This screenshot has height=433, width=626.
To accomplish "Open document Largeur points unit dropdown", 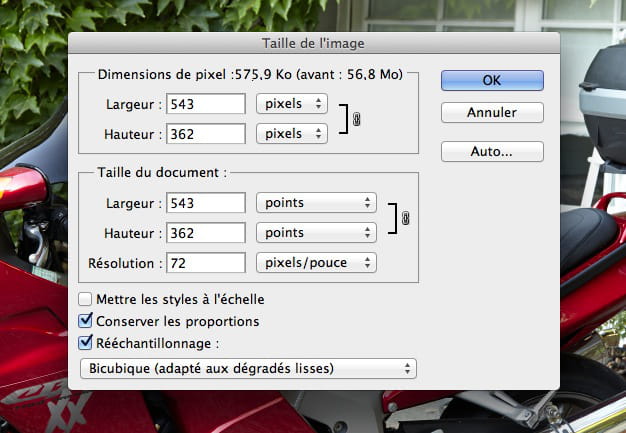I will (x=316, y=203).
